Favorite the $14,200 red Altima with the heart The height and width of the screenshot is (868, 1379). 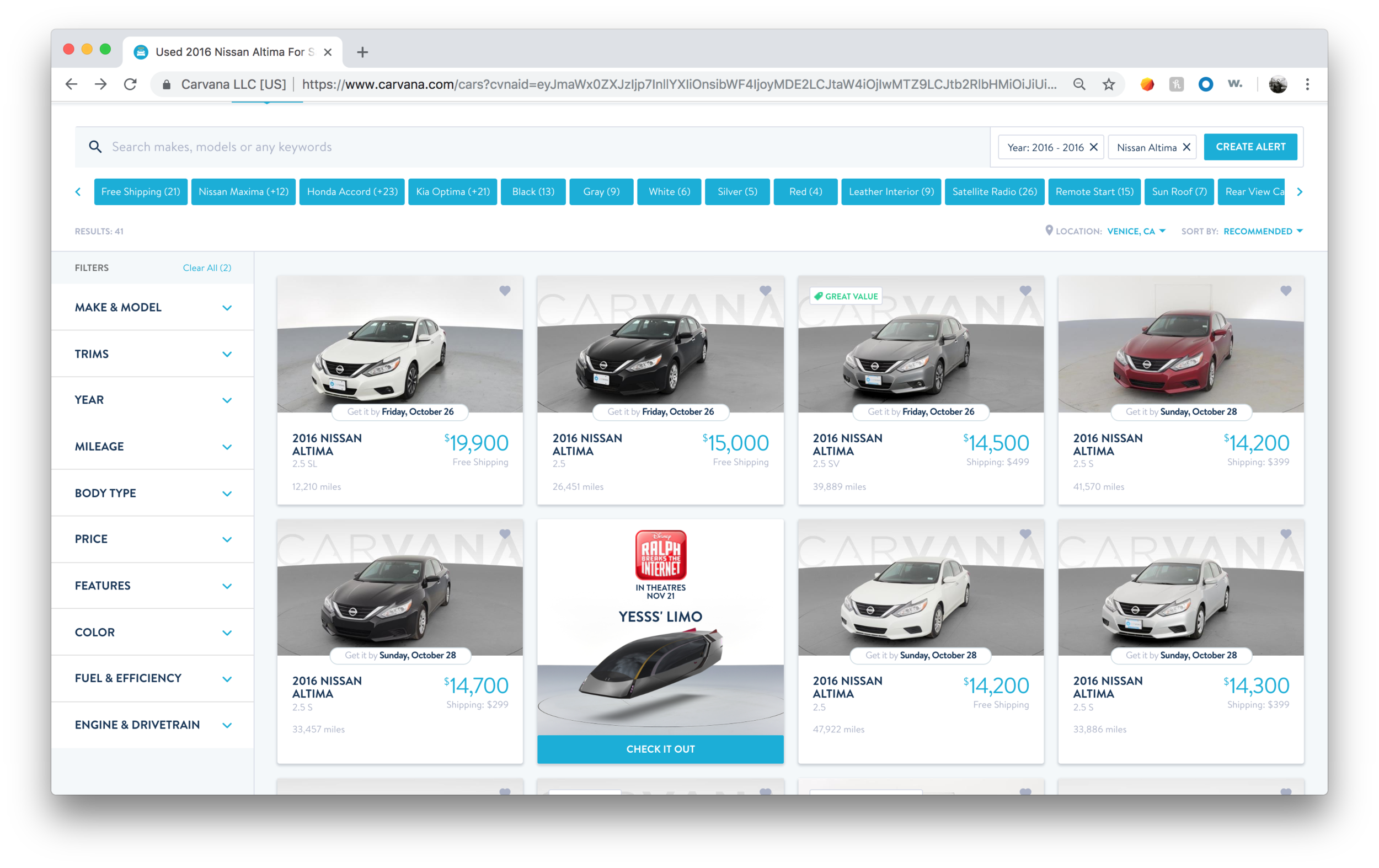pyautogui.click(x=1286, y=291)
